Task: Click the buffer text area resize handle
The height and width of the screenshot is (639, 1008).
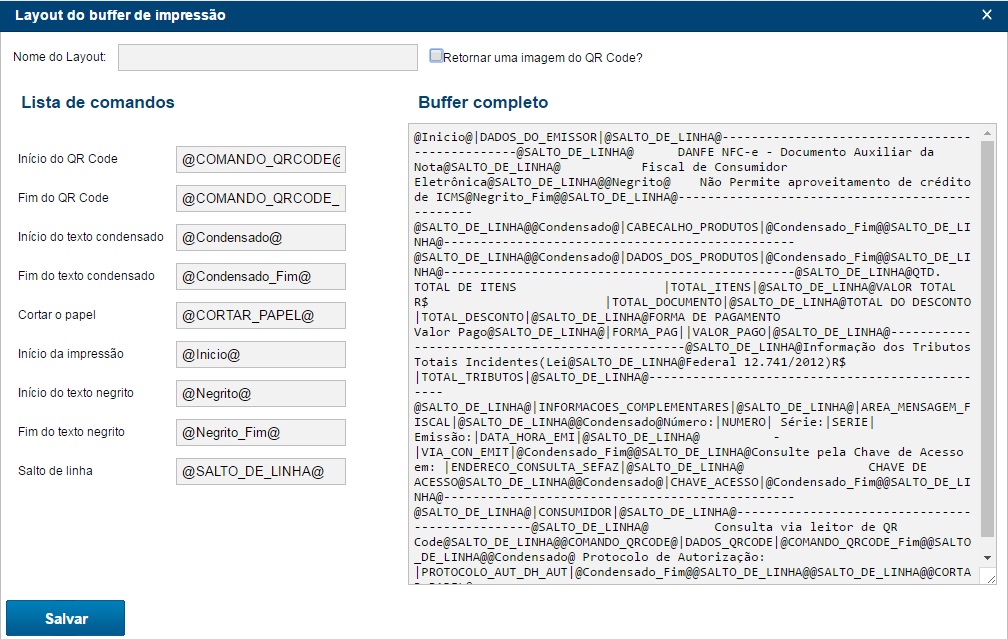Action: tap(989, 577)
